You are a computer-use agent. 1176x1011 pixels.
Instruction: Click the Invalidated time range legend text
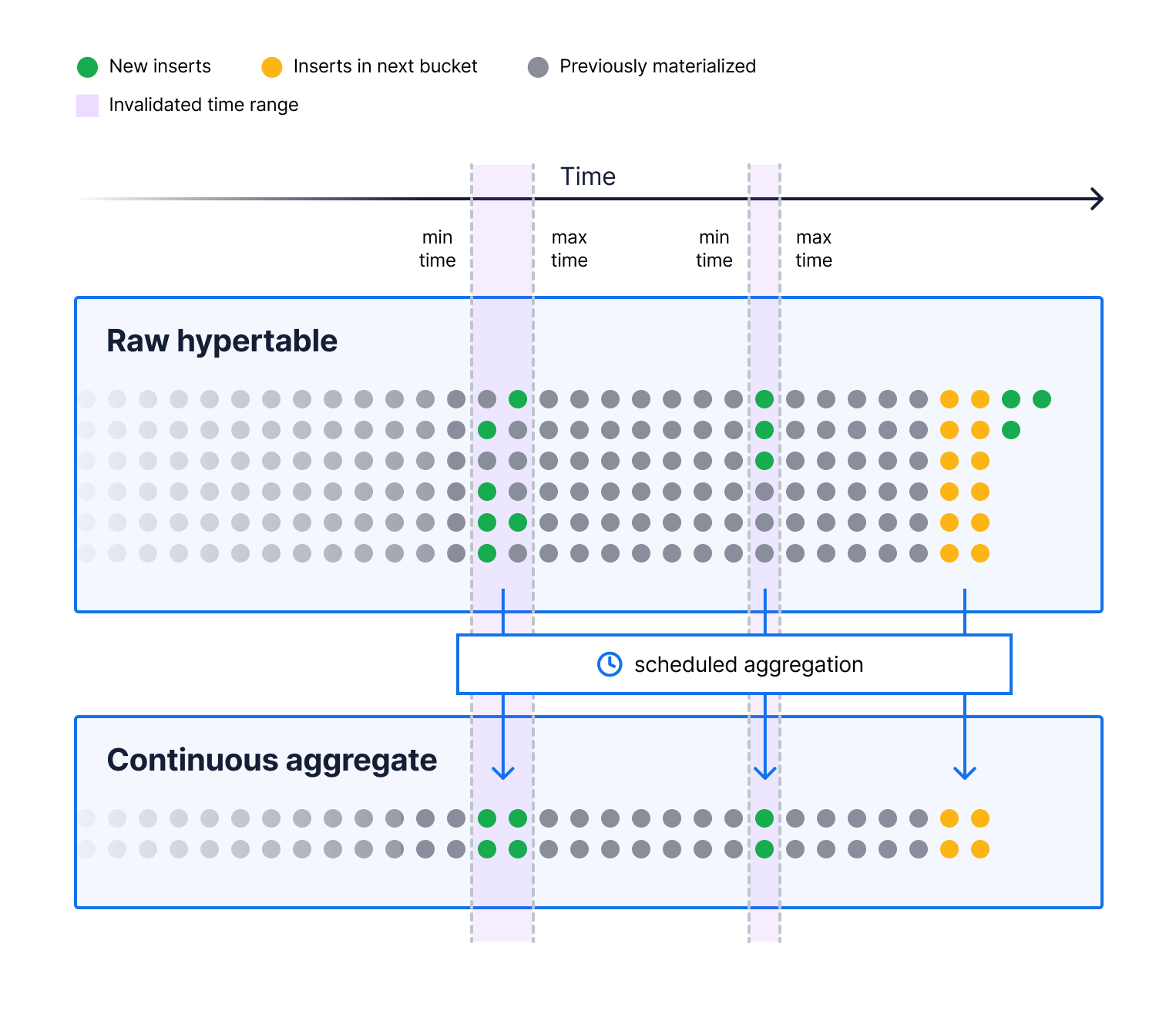tap(203, 105)
